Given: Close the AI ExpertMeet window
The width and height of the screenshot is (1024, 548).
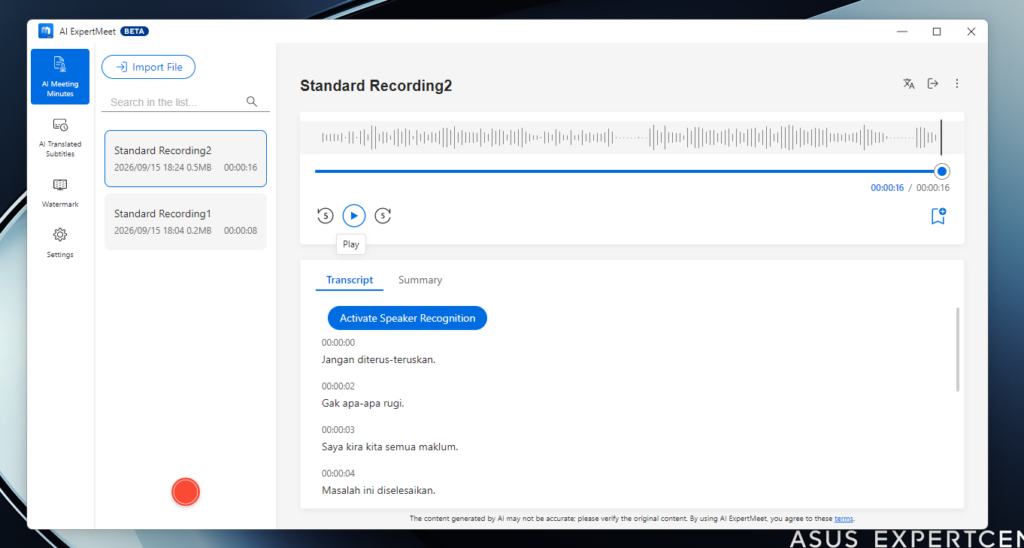Looking at the screenshot, I should point(971,31).
